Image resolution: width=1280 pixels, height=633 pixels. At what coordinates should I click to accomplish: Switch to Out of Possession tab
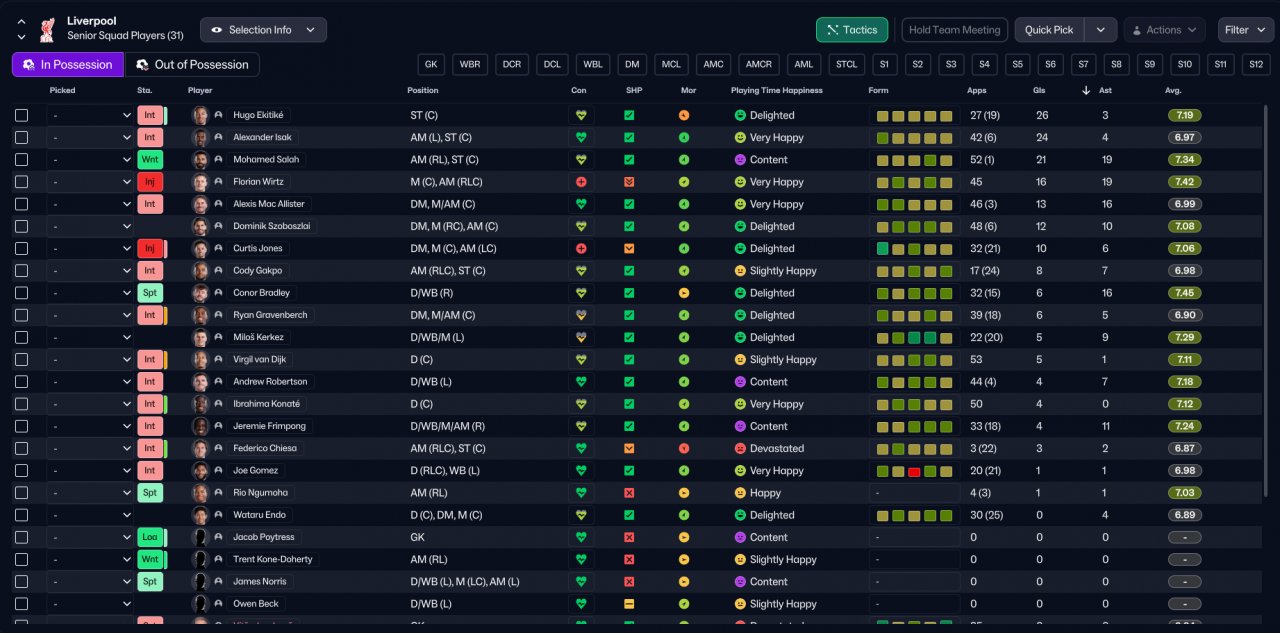pos(192,65)
